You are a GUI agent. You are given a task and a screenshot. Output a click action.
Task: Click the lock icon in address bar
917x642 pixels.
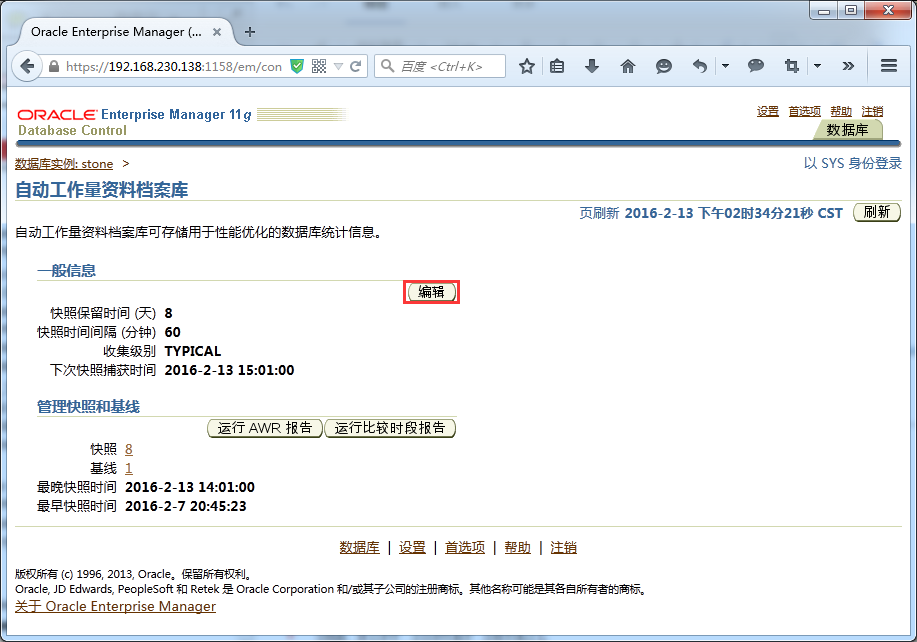(54, 67)
